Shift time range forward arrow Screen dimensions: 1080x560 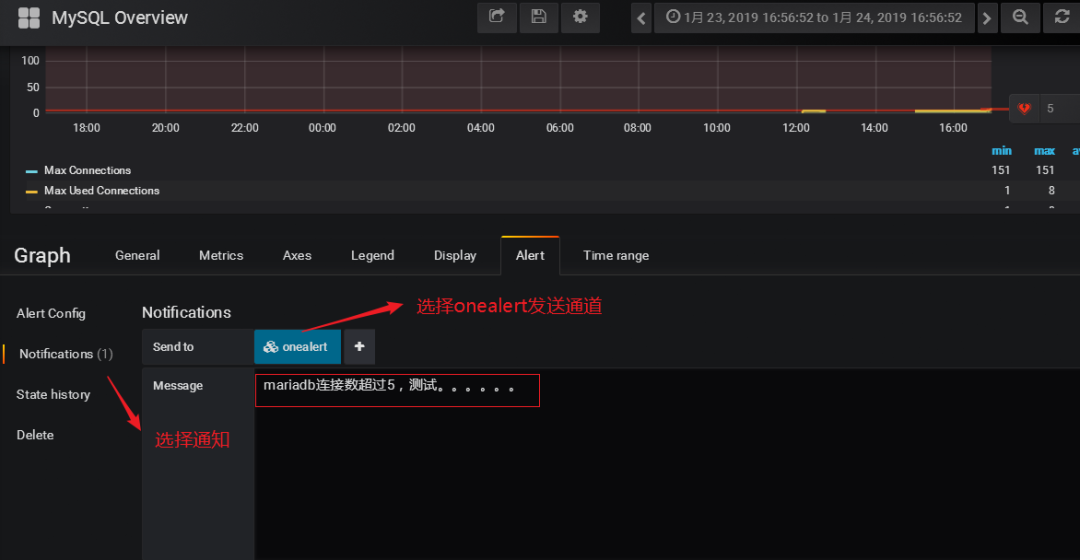[986, 18]
